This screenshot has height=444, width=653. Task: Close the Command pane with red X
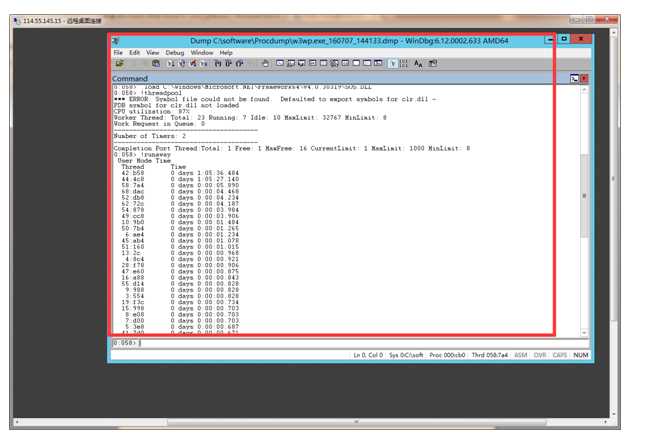584,78
